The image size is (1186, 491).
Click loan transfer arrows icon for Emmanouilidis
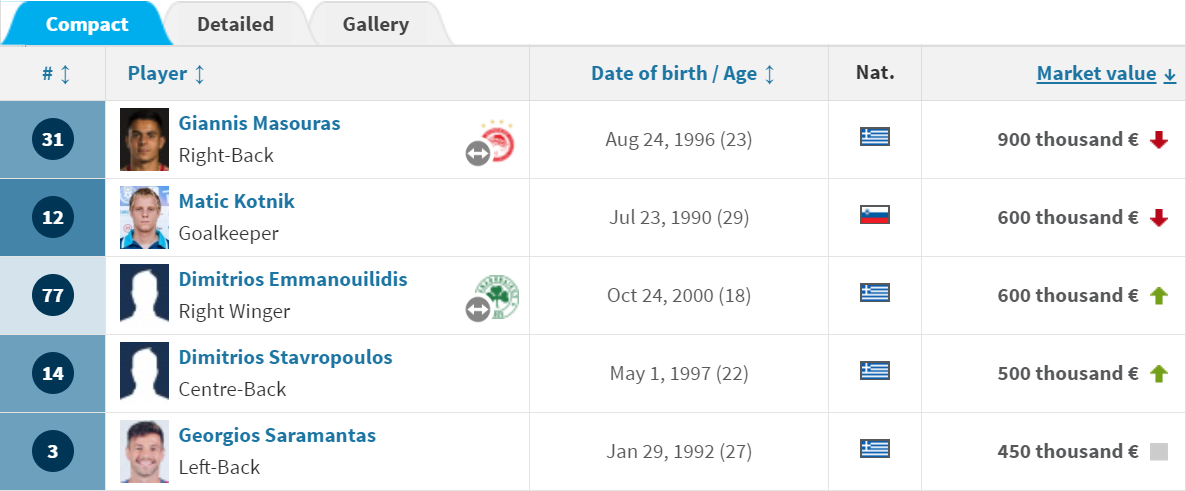(478, 309)
